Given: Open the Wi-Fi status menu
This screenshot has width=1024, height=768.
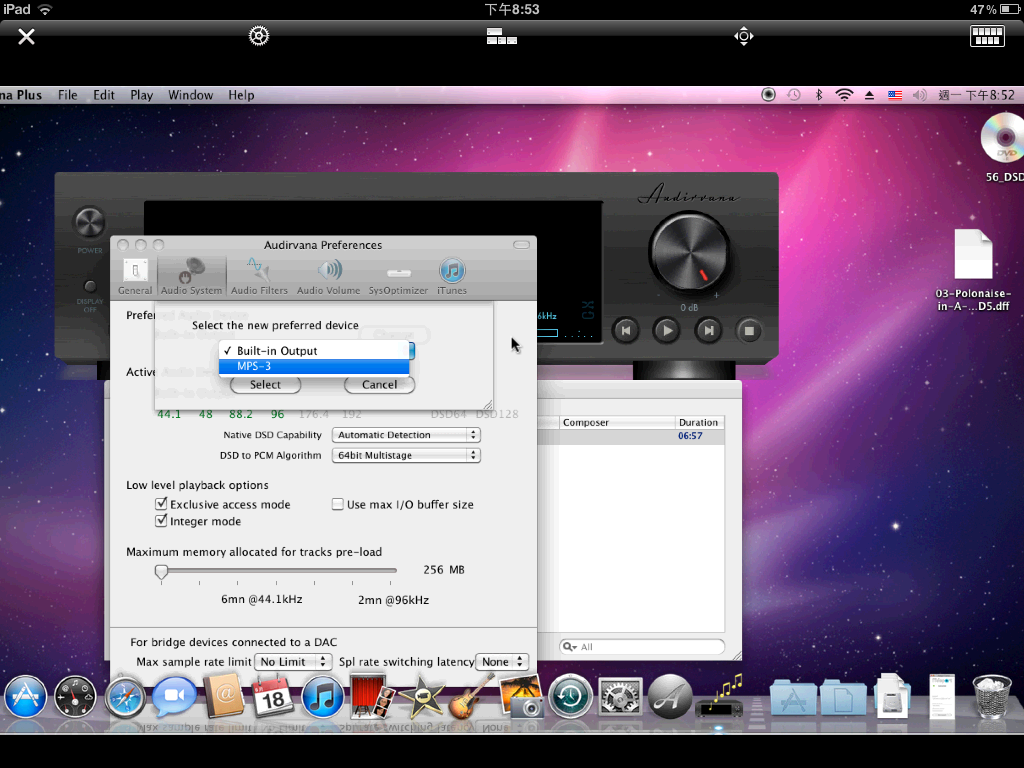Looking at the screenshot, I should (x=844, y=95).
